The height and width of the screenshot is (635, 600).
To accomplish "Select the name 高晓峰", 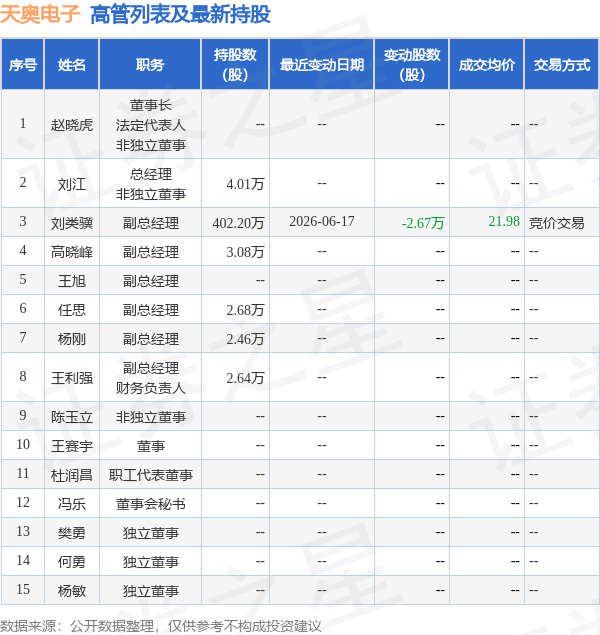I will [72, 252].
